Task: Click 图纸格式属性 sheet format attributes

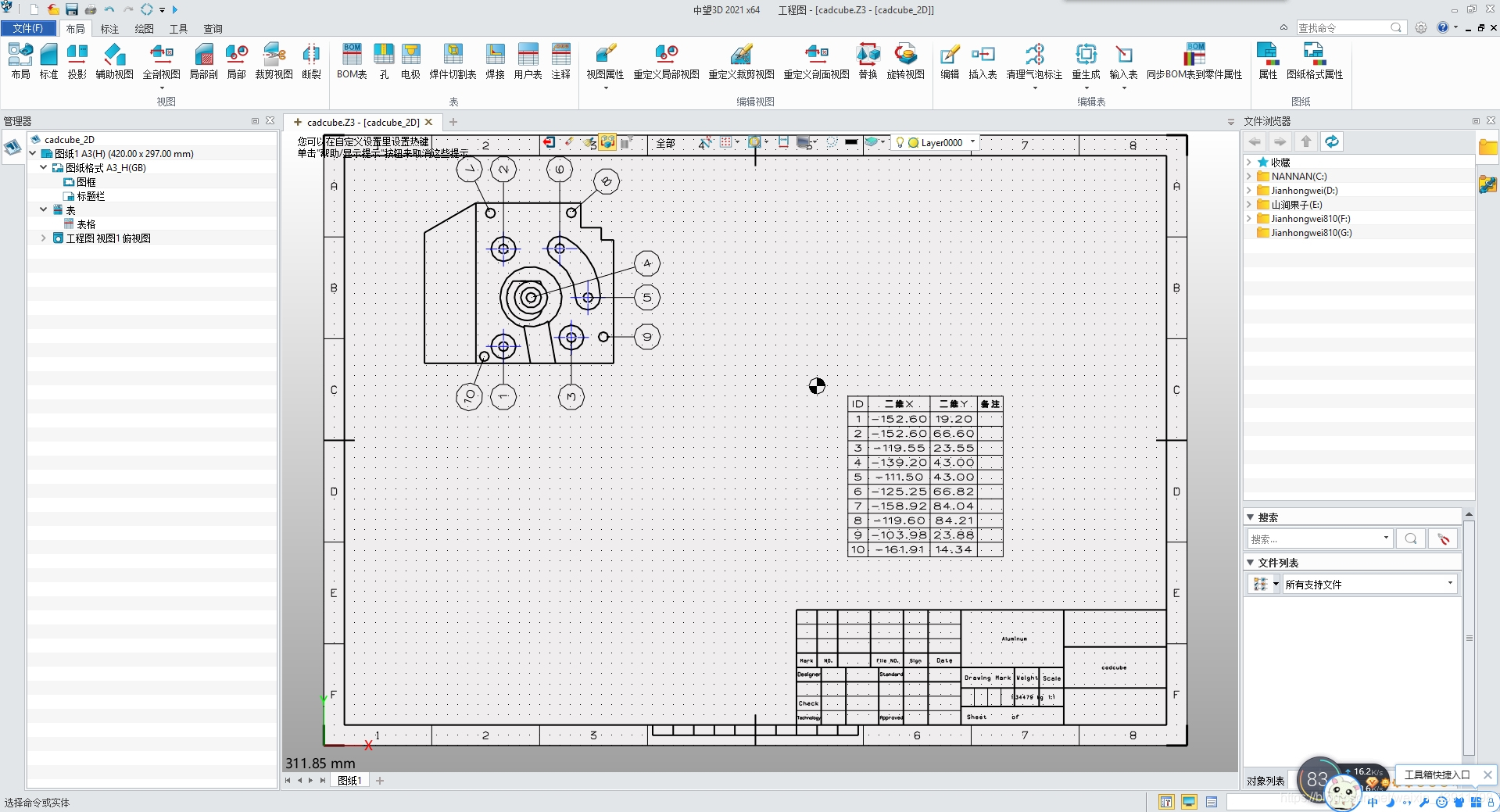Action: 1314,61
